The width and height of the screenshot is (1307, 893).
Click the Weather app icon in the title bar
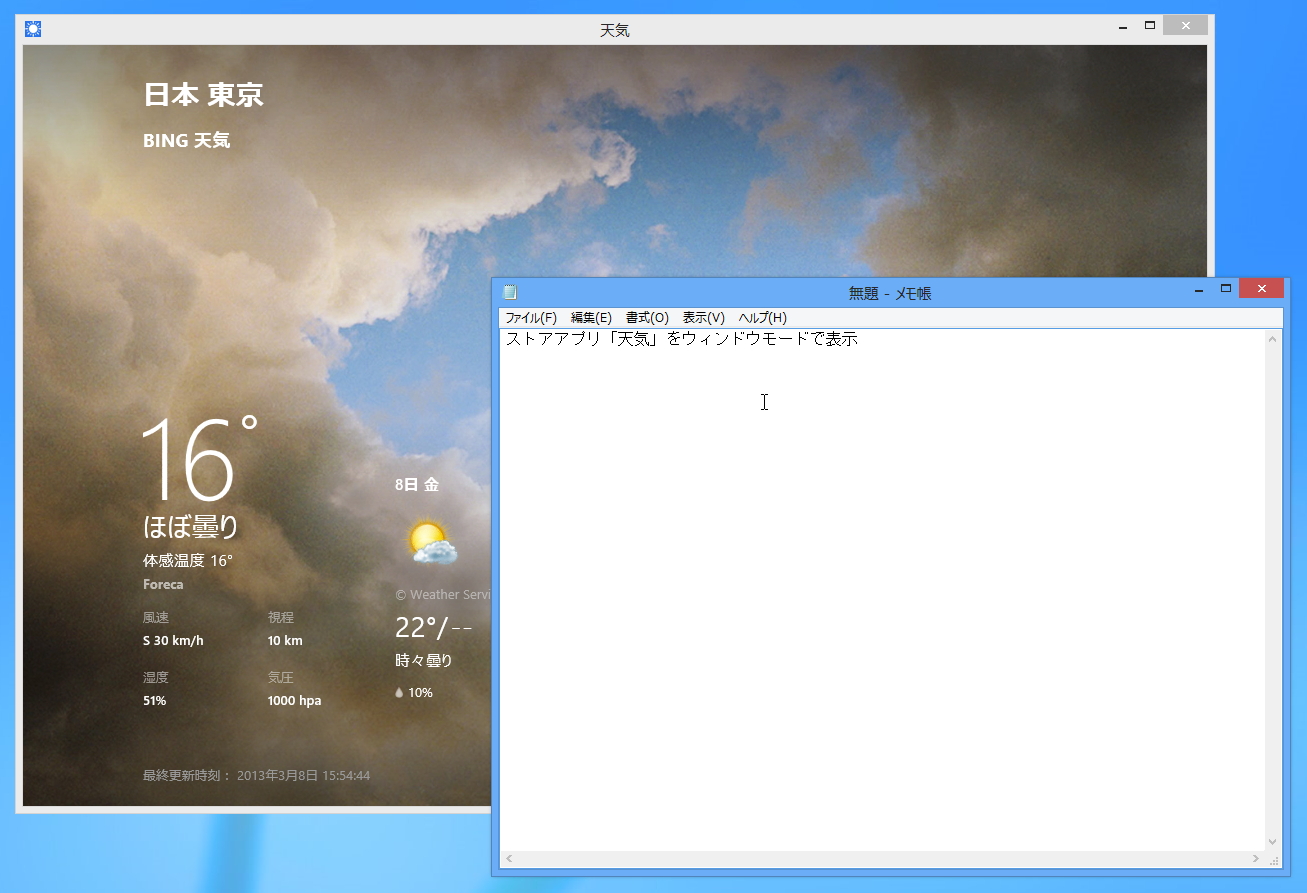32,29
